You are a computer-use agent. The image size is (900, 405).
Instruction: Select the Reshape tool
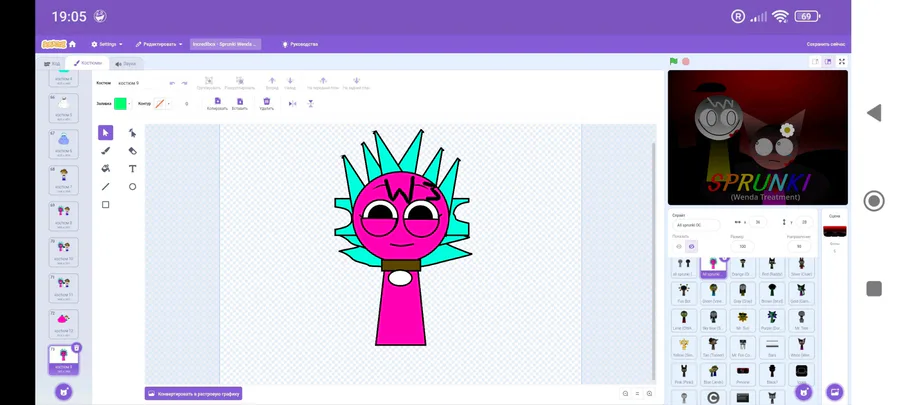[132, 133]
